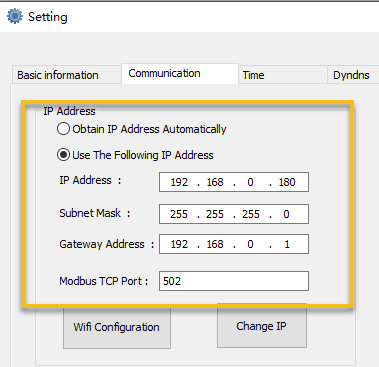Screen dimensions: 379x367
Task: Click the 168 octet in Gateway Address field
Action: 215,244
